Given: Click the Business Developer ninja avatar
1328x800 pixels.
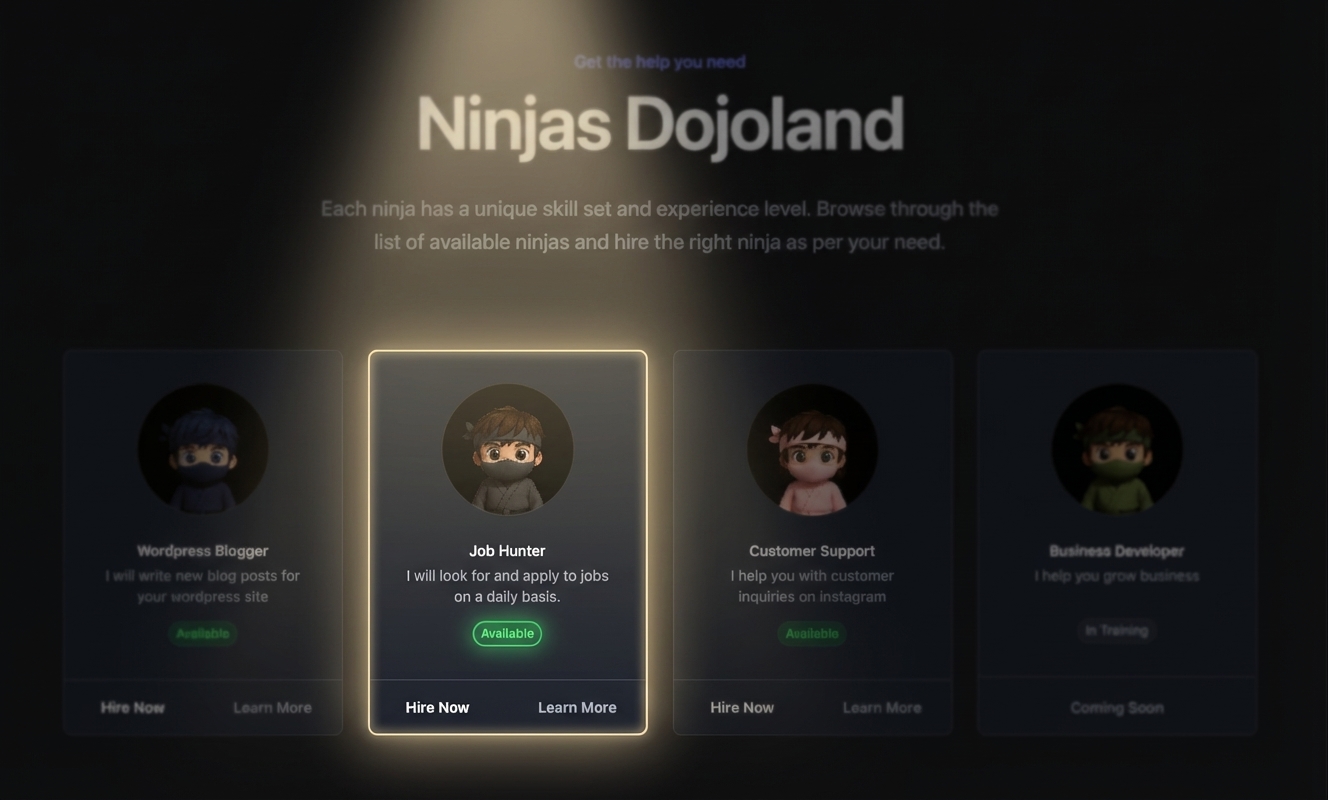Looking at the screenshot, I should tap(1117, 449).
